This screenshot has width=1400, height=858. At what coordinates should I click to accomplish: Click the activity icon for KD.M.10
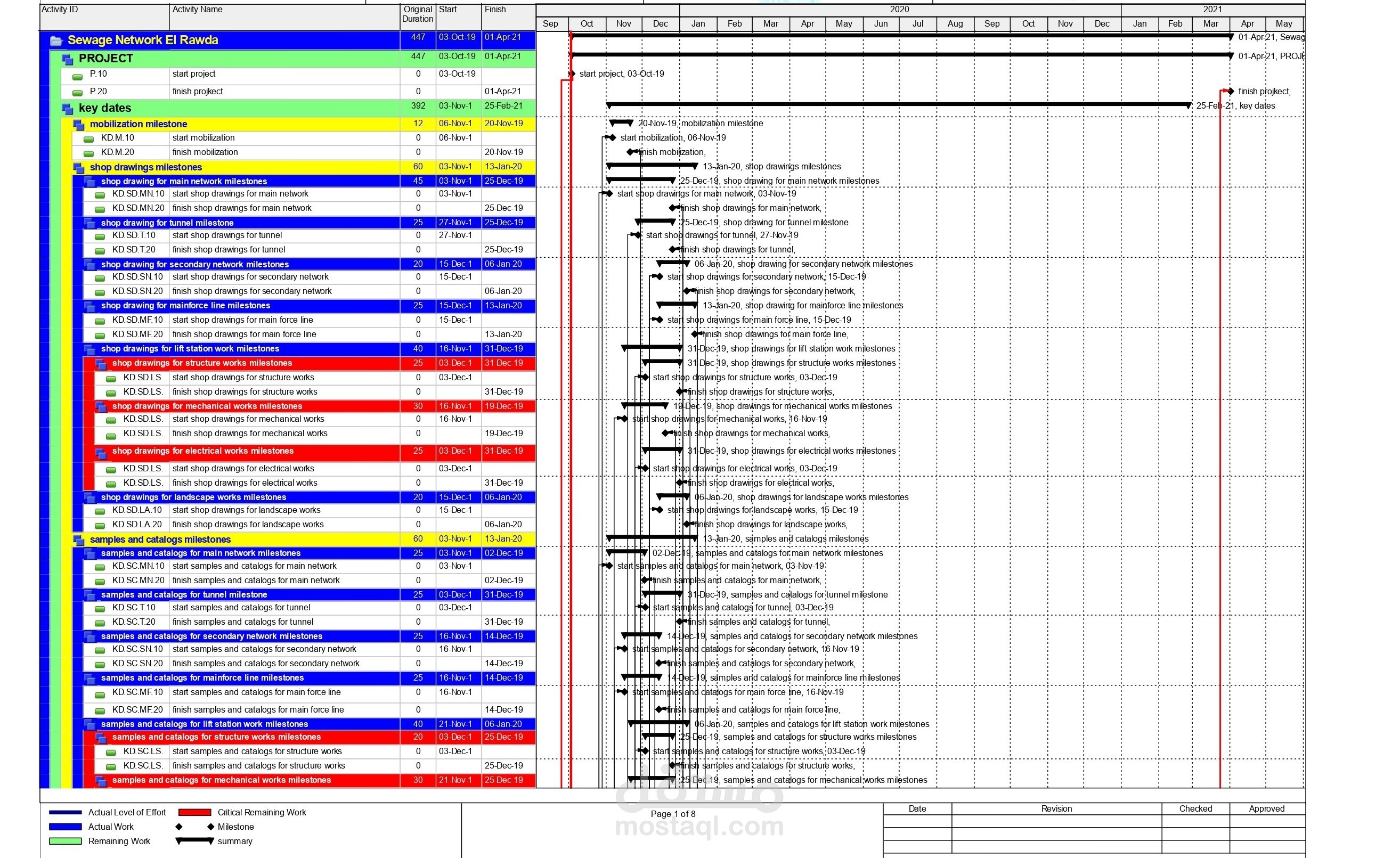tap(88, 139)
